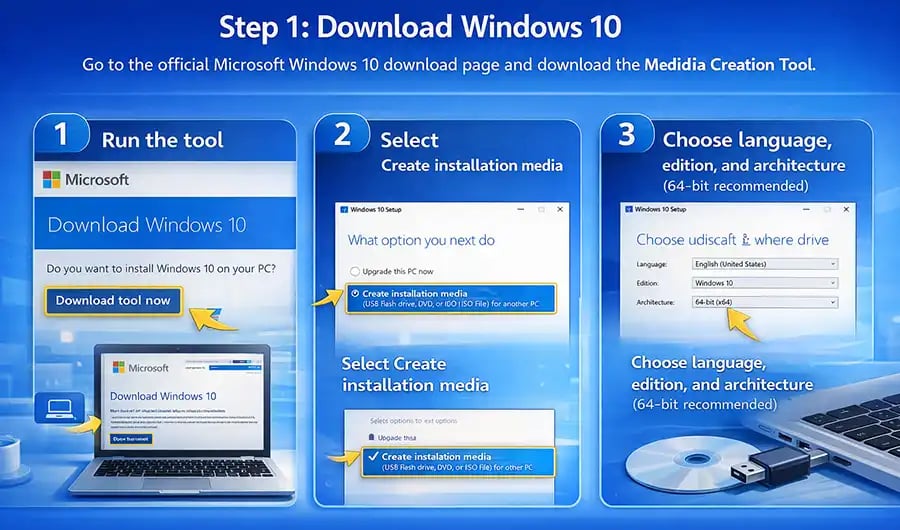Click the blue laptop icon beside the laptop

59,408
